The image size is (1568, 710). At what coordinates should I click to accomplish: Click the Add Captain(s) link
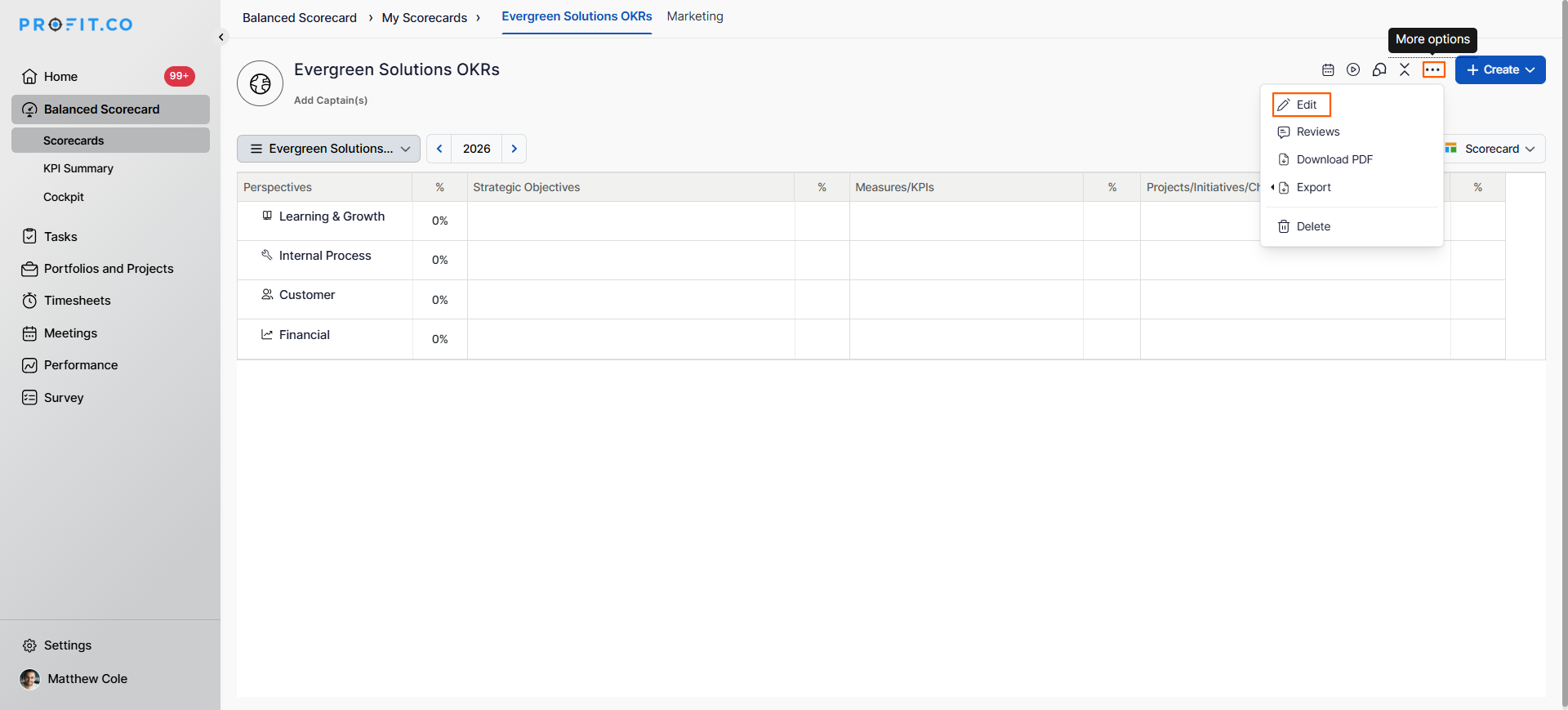(331, 100)
